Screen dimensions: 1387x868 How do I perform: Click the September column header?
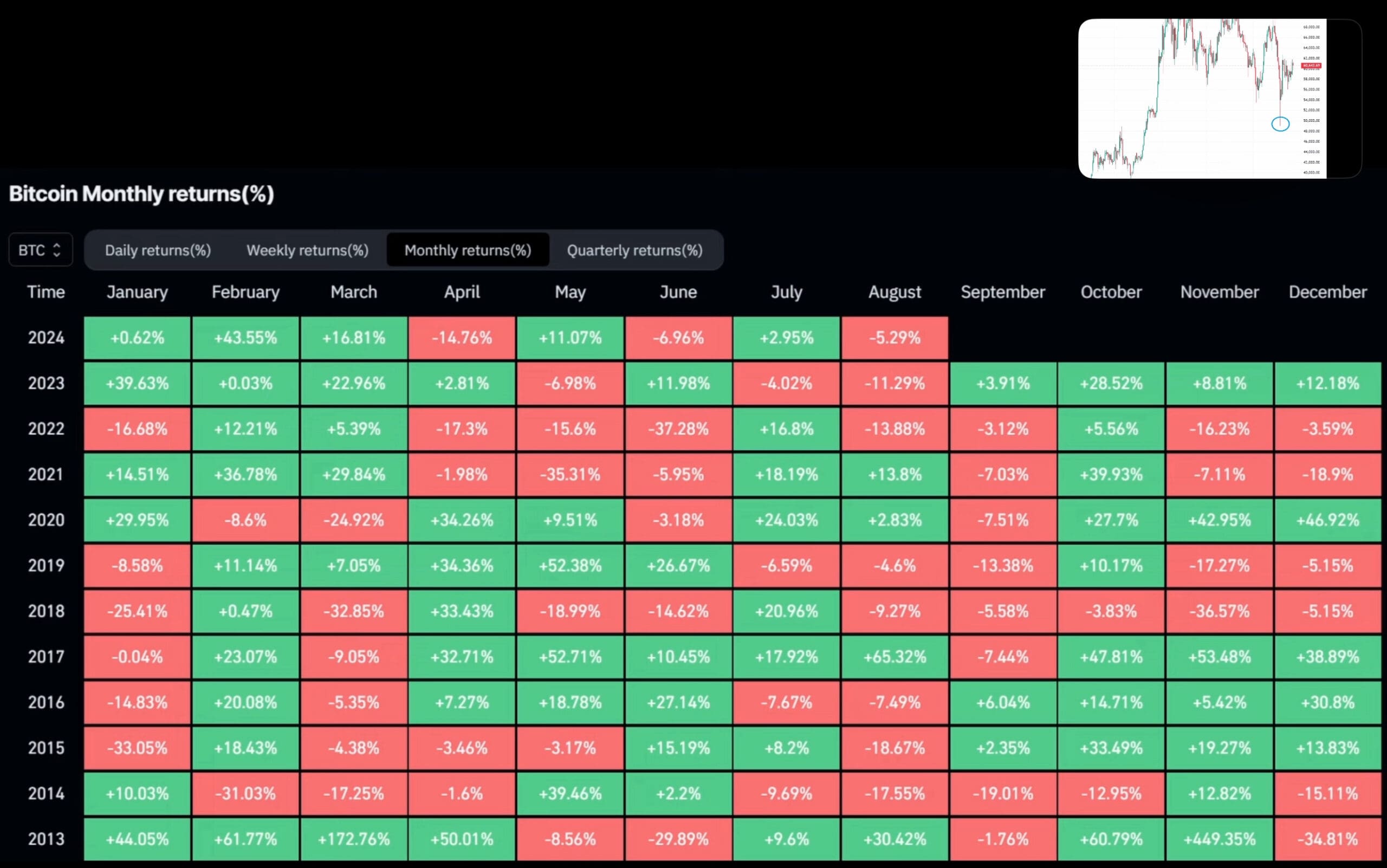tap(1002, 292)
